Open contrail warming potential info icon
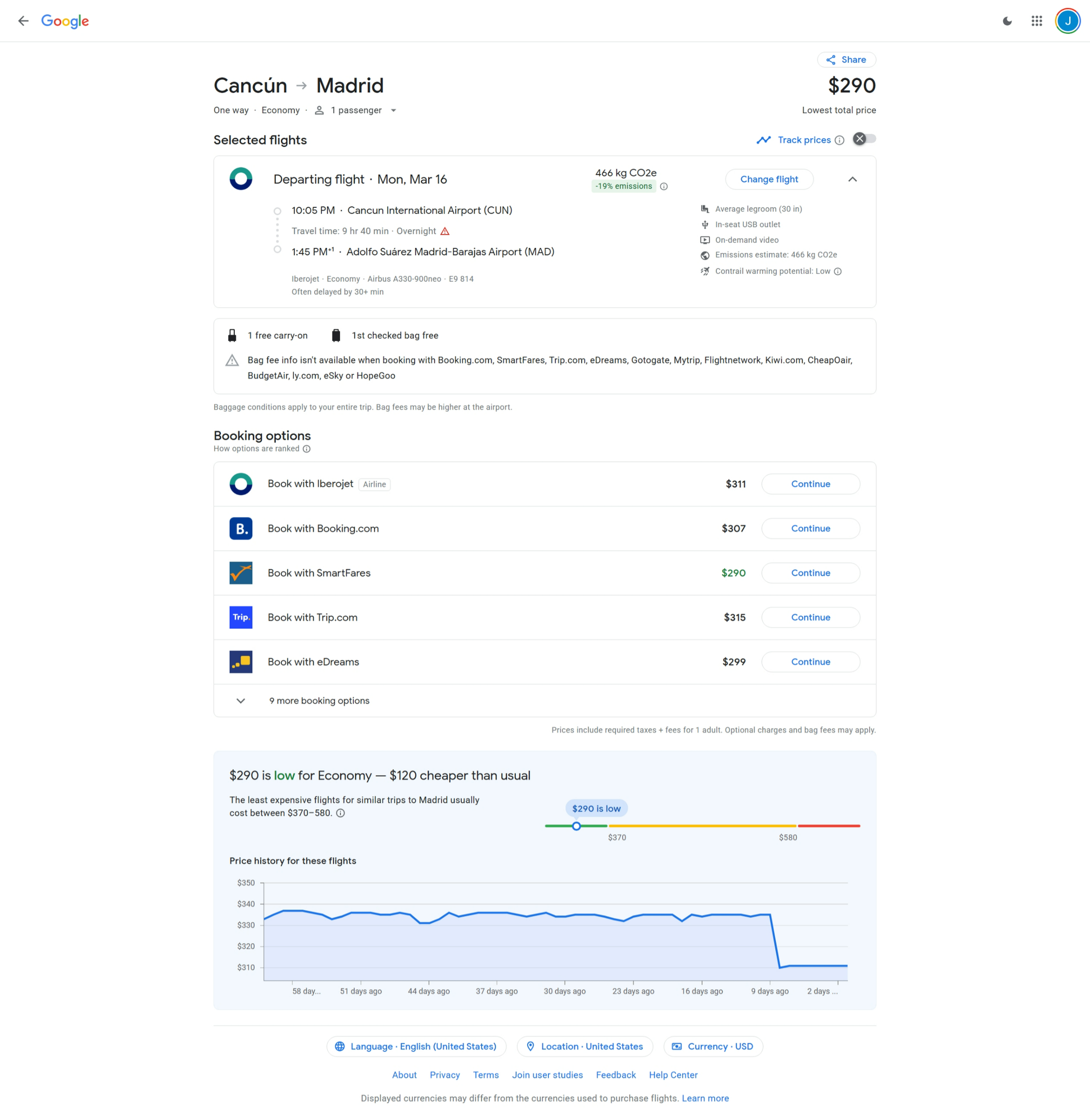This screenshot has height=1120, width=1090. [x=838, y=271]
